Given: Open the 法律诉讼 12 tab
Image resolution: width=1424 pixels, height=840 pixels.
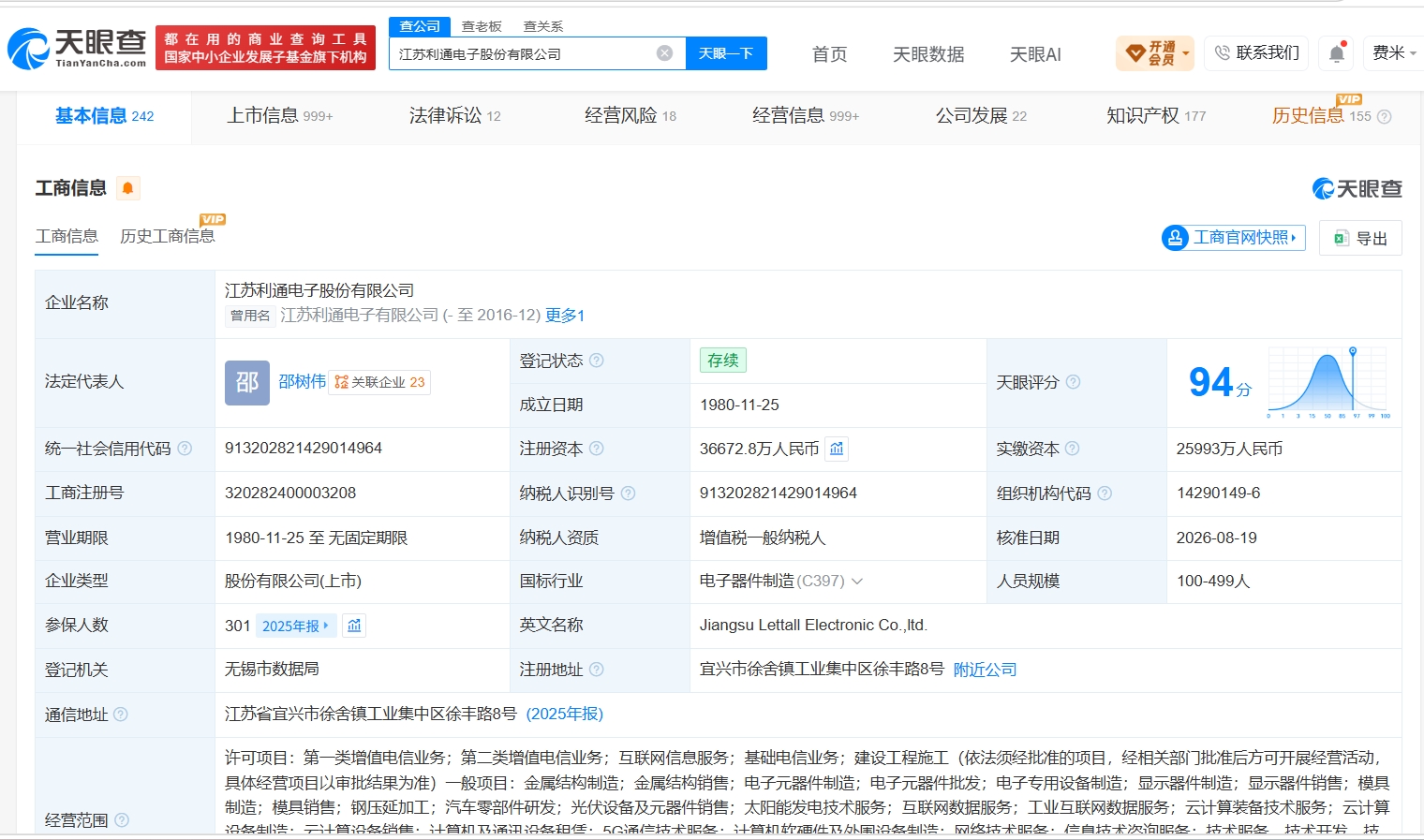Looking at the screenshot, I should point(454,116).
